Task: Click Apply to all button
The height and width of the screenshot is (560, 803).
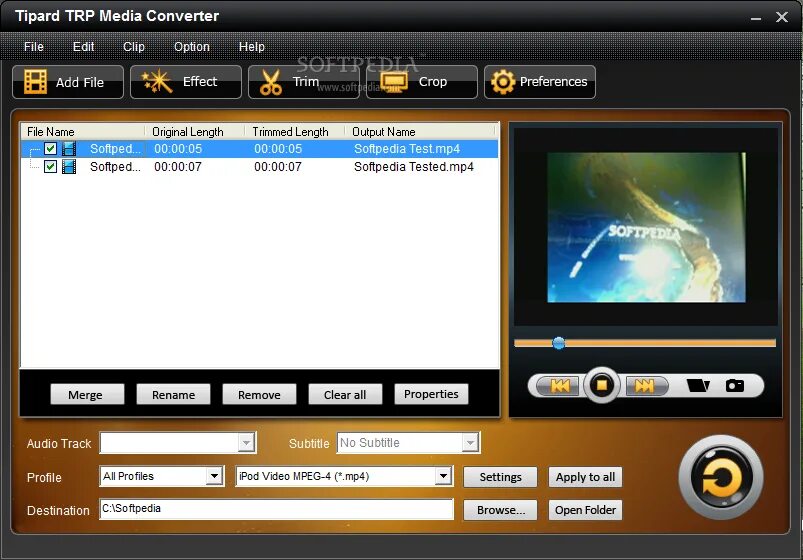Action: pos(585,477)
